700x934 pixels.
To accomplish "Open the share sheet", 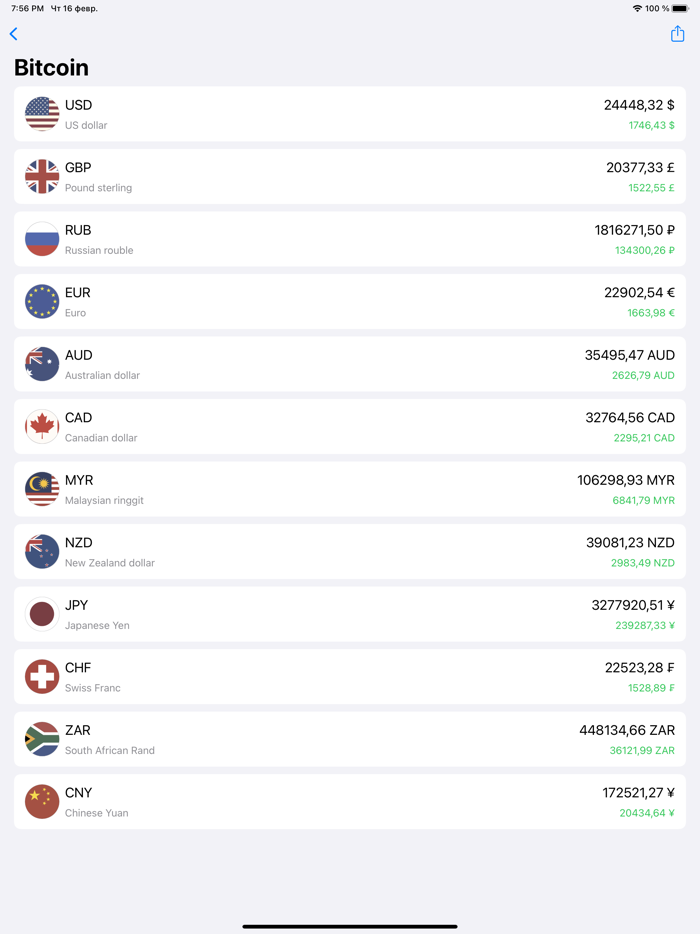I will (677, 33).
